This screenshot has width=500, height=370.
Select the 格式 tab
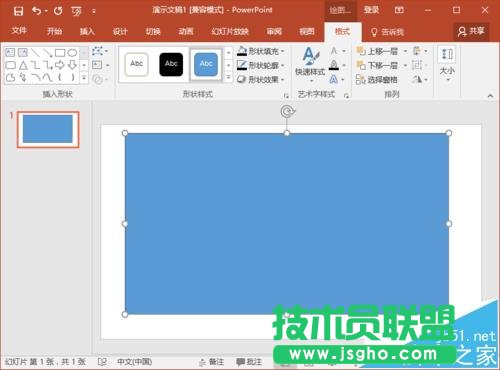(x=342, y=32)
